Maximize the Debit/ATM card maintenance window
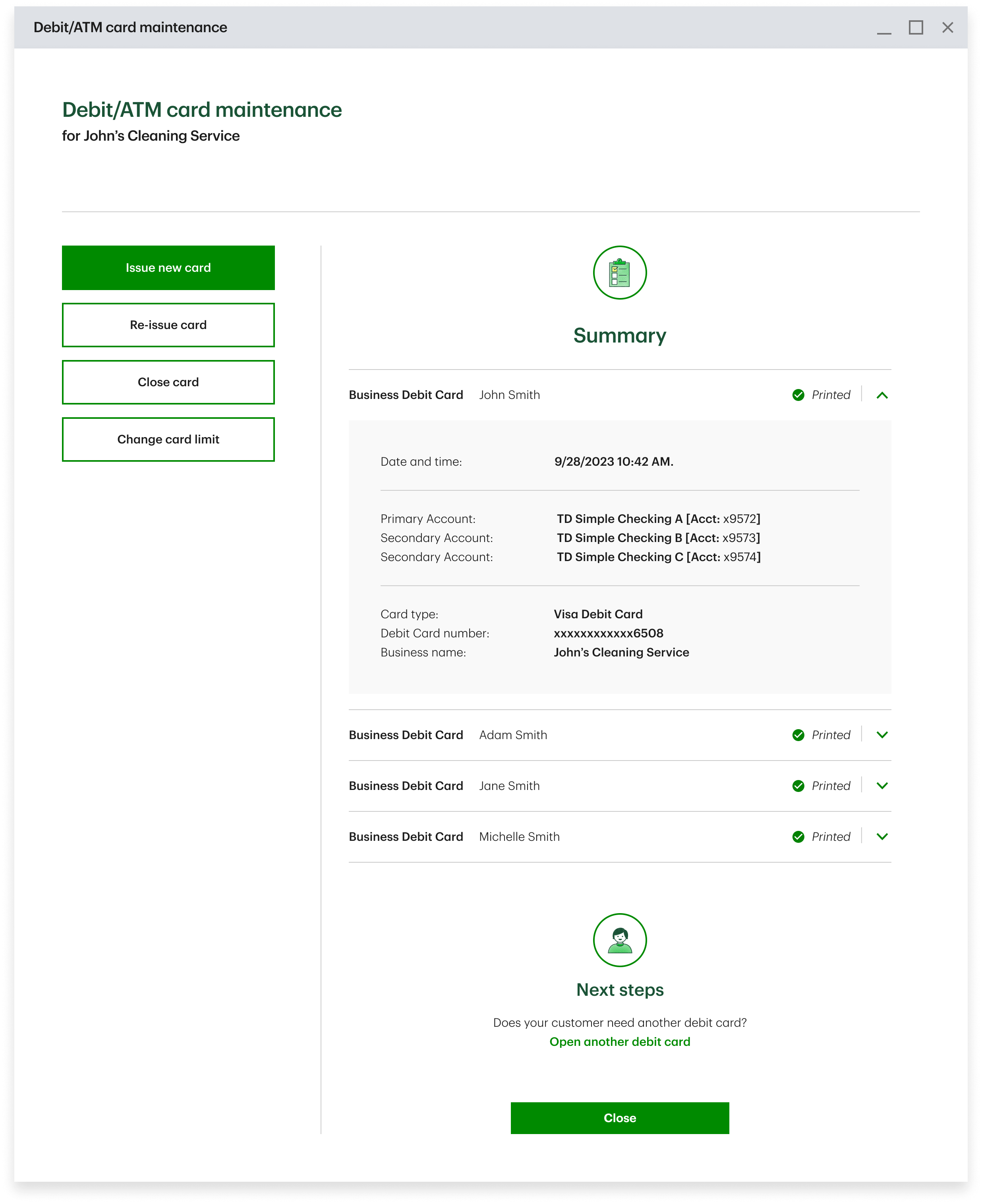Image resolution: width=982 pixels, height=1204 pixels. click(916, 27)
